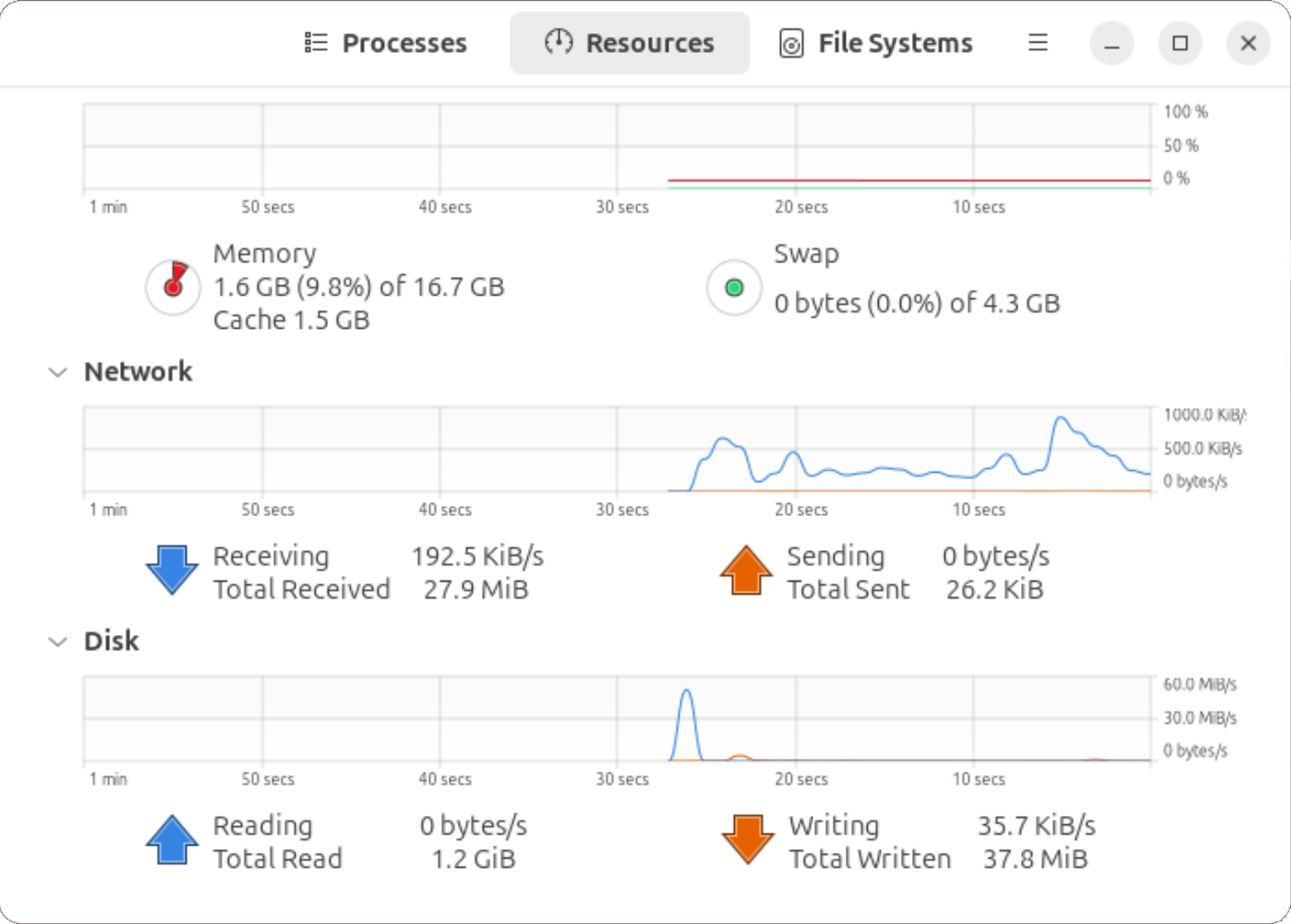
Task: Click the orange Sending upload arrow
Action: point(745,571)
